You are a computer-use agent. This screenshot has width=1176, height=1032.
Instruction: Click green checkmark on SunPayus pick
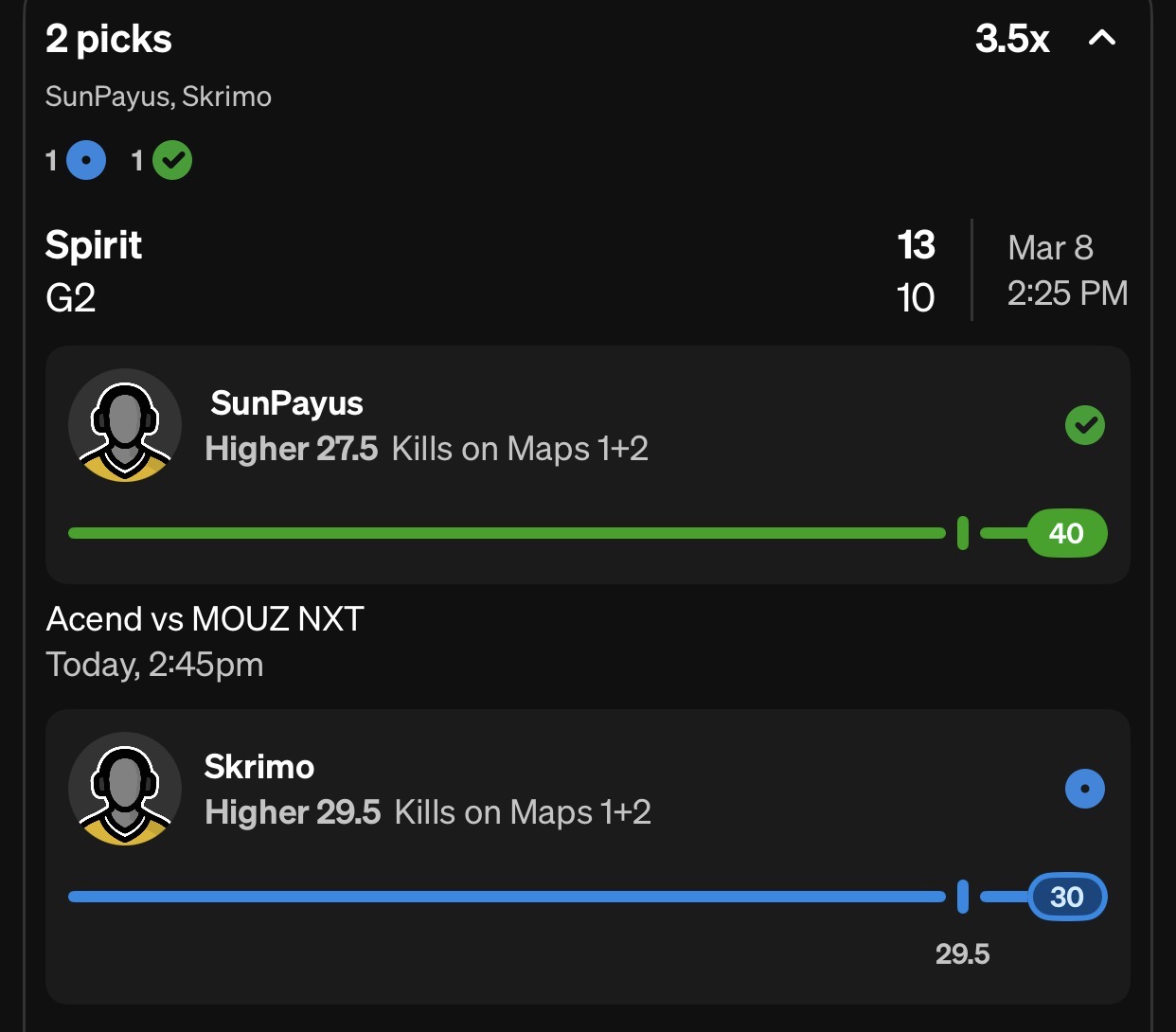1085,425
